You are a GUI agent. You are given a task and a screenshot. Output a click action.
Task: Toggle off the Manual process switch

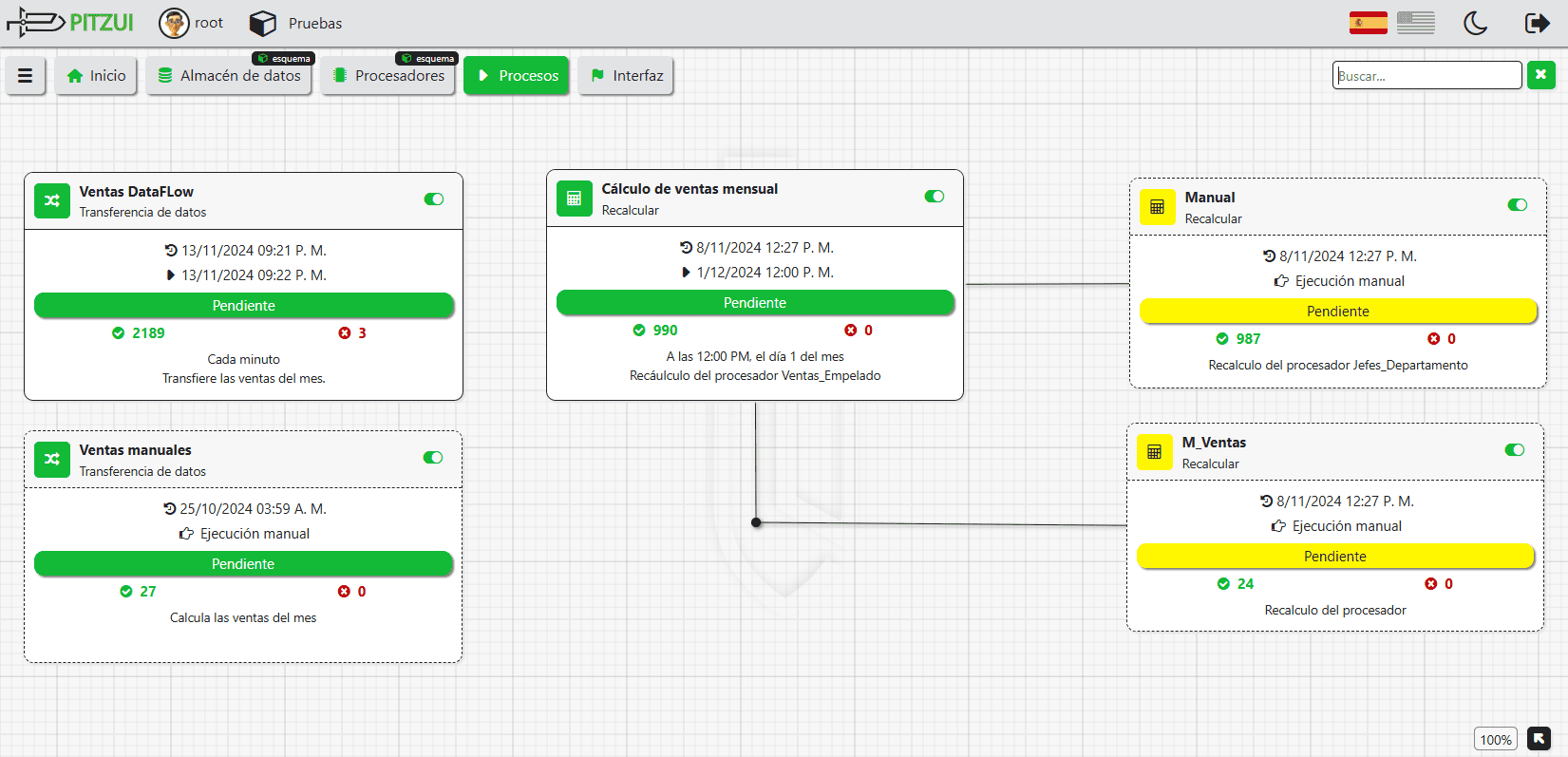point(1518,204)
